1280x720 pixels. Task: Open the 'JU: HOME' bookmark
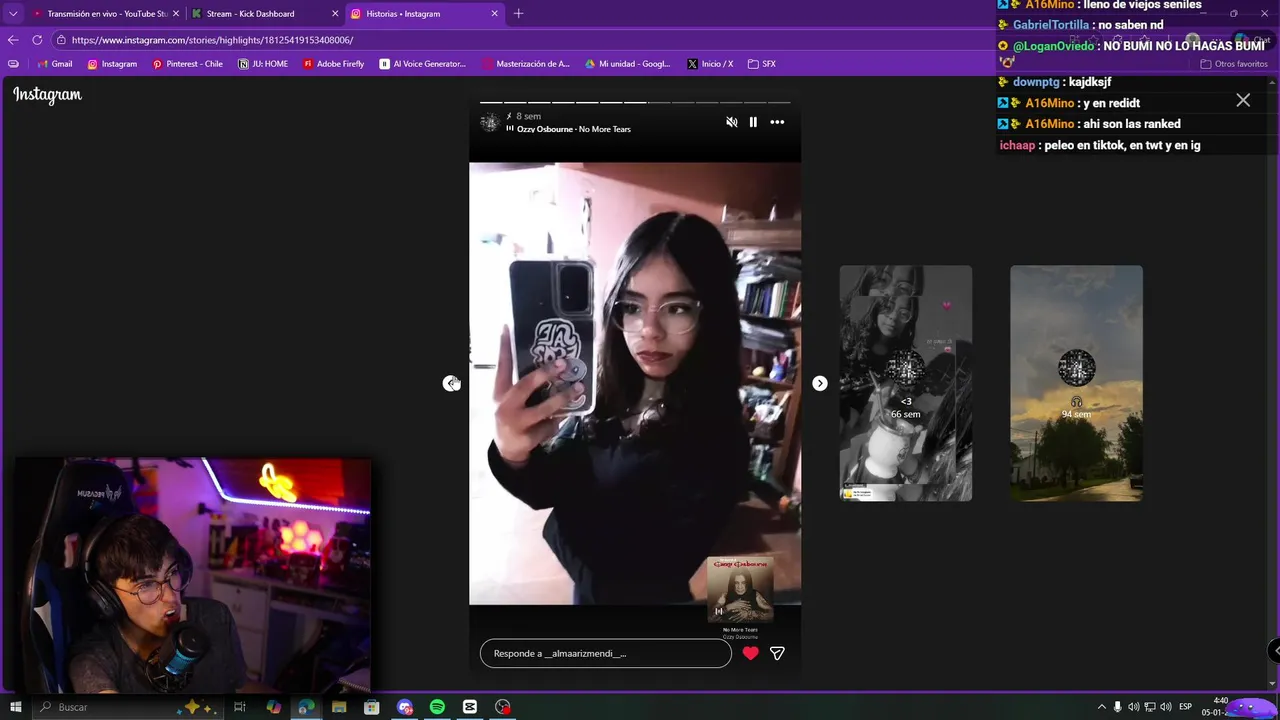(263, 64)
